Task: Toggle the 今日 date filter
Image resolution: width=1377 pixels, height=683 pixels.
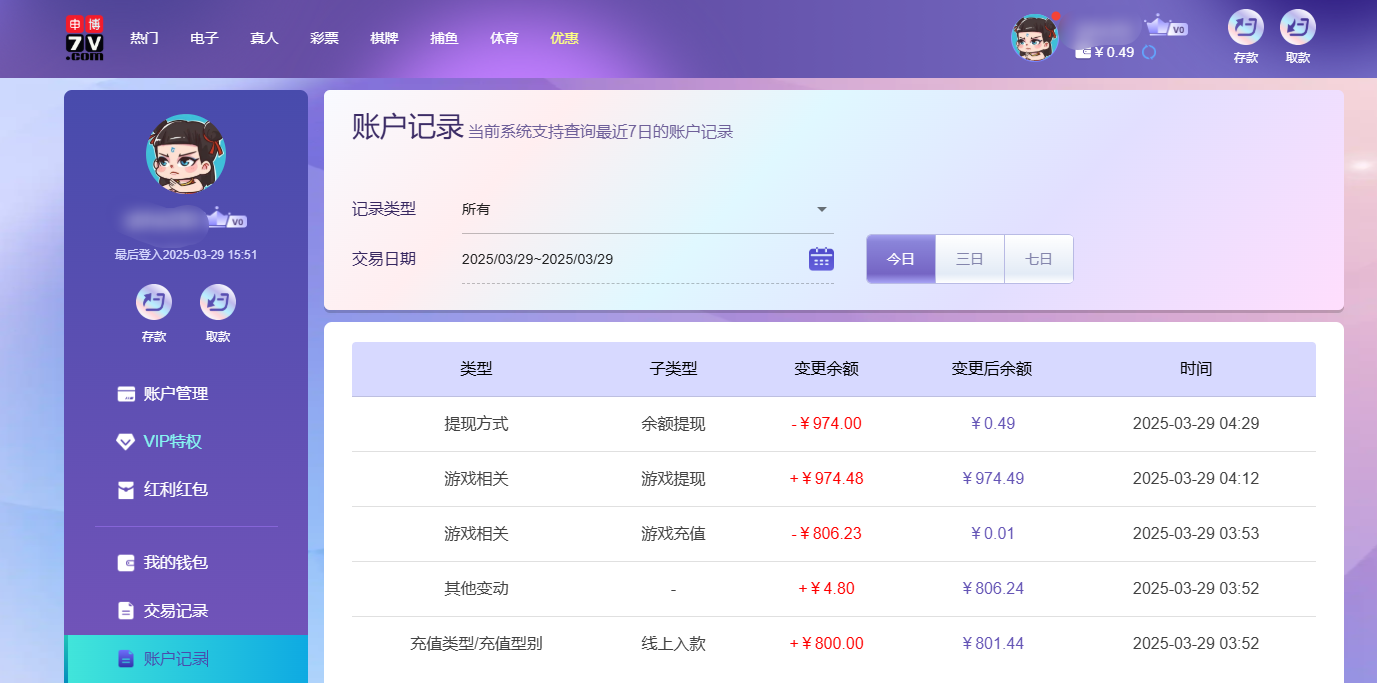Action: pos(900,258)
